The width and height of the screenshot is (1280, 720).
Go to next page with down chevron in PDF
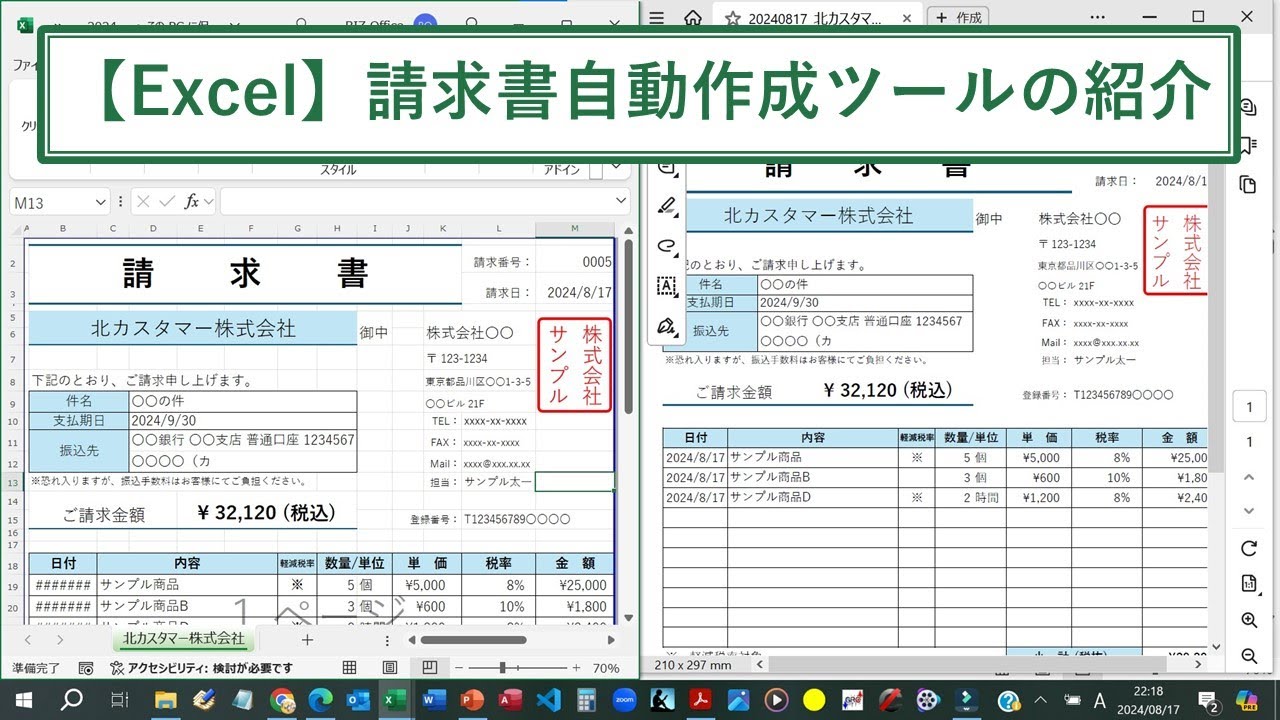[1249, 511]
